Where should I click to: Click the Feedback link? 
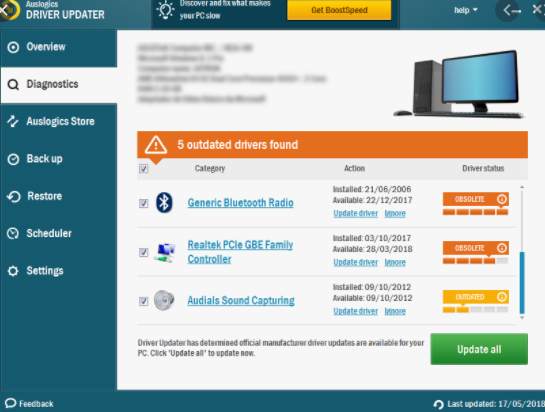point(36,404)
